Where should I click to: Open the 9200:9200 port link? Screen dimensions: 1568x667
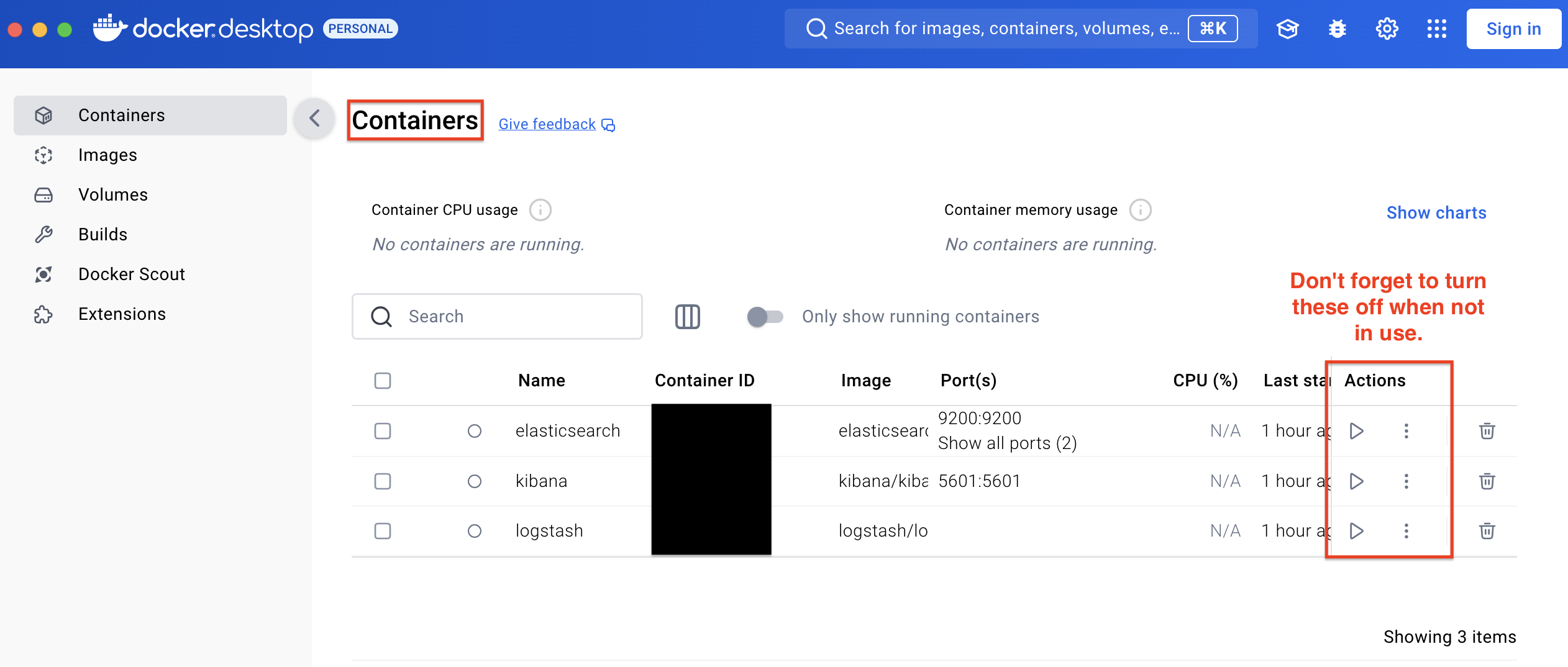979,419
